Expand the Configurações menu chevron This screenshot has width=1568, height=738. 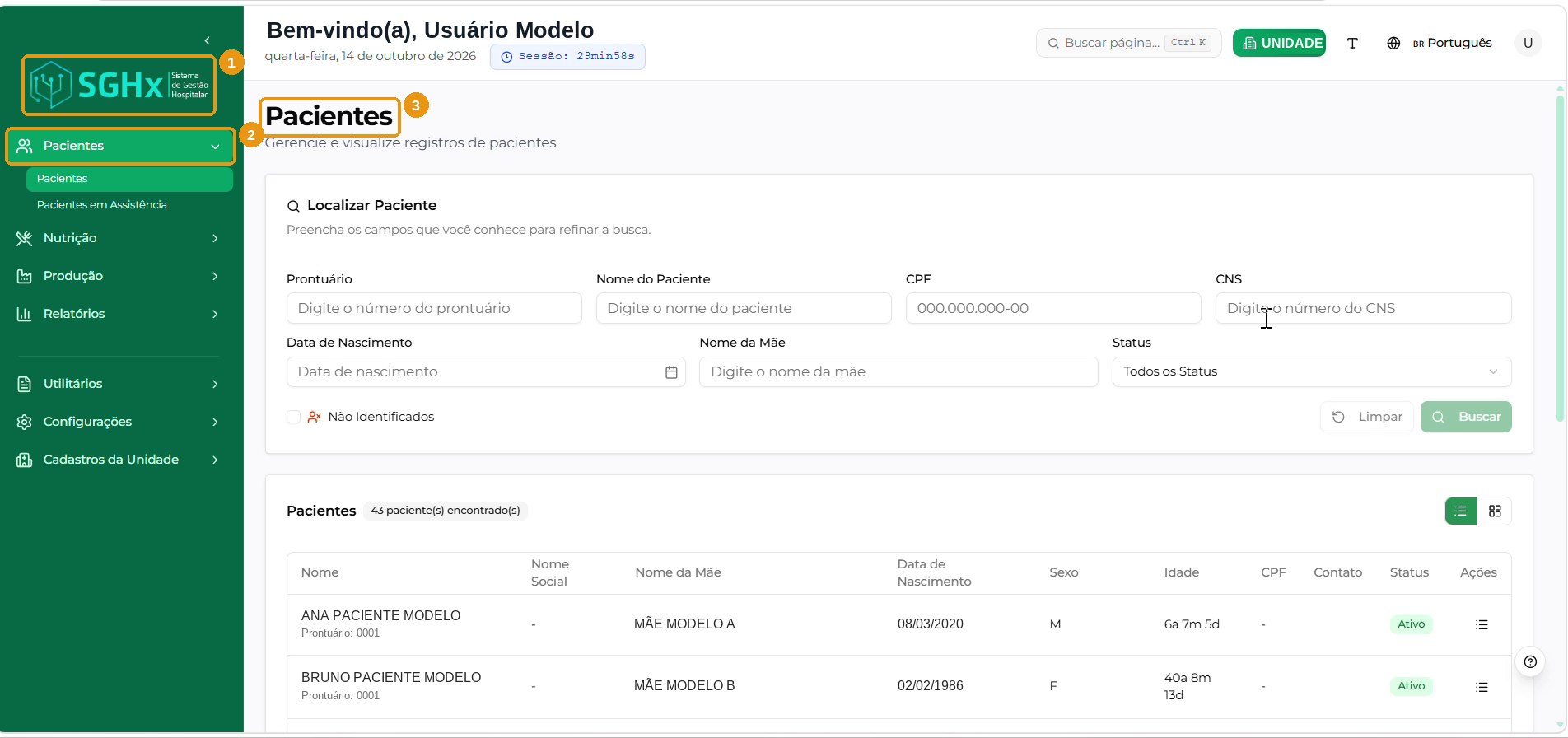pyautogui.click(x=215, y=422)
